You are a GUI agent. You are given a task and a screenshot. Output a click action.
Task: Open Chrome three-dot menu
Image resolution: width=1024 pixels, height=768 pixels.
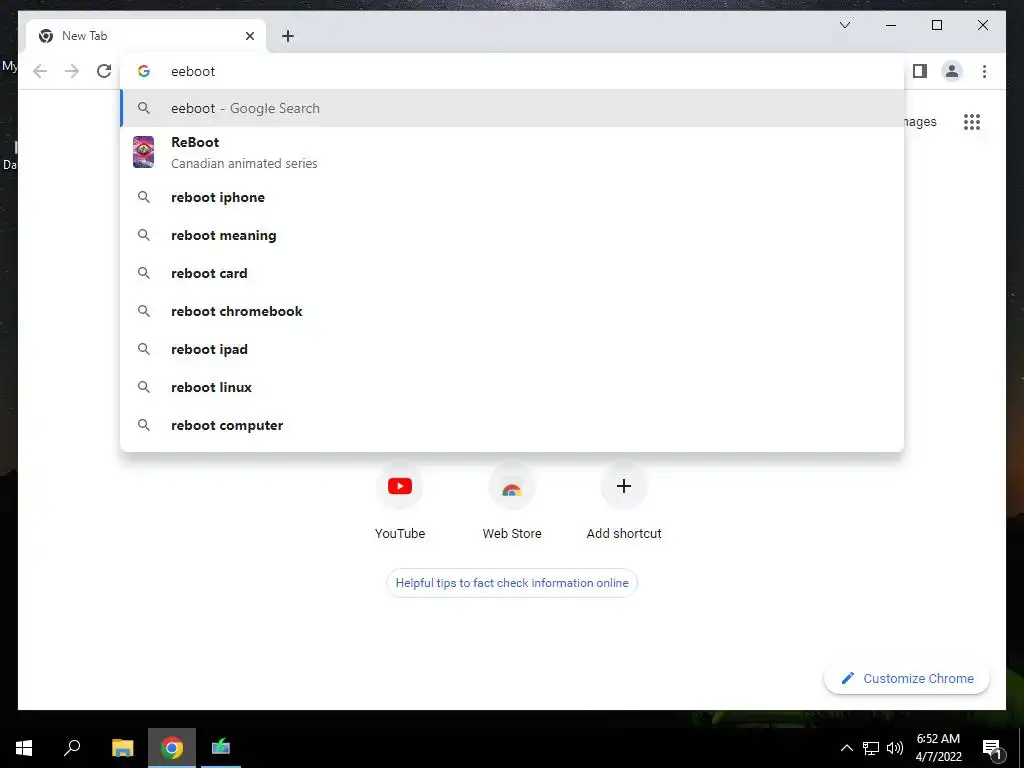984,71
